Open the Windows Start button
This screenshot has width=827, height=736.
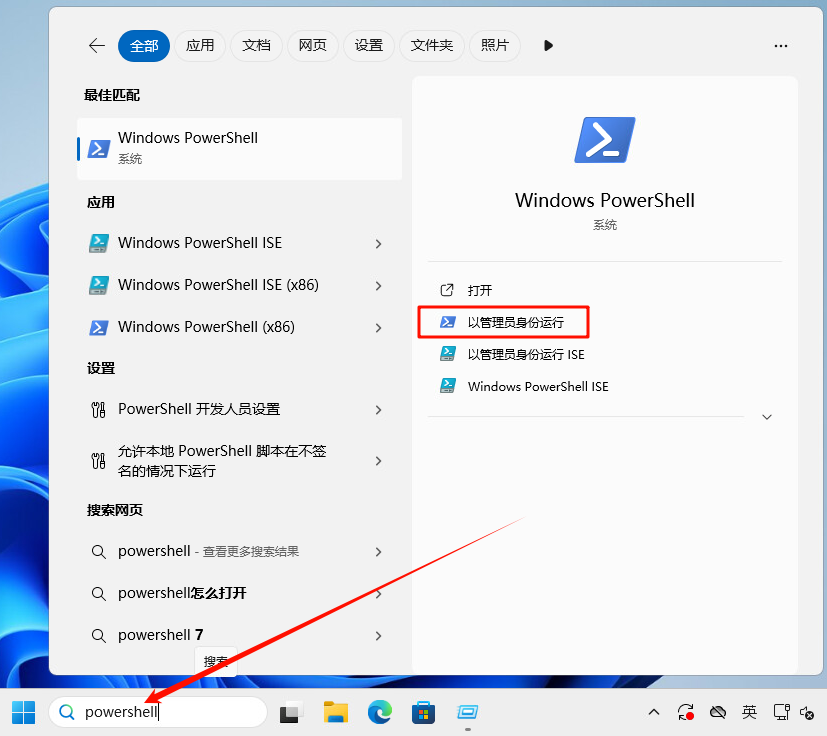pos(23,712)
